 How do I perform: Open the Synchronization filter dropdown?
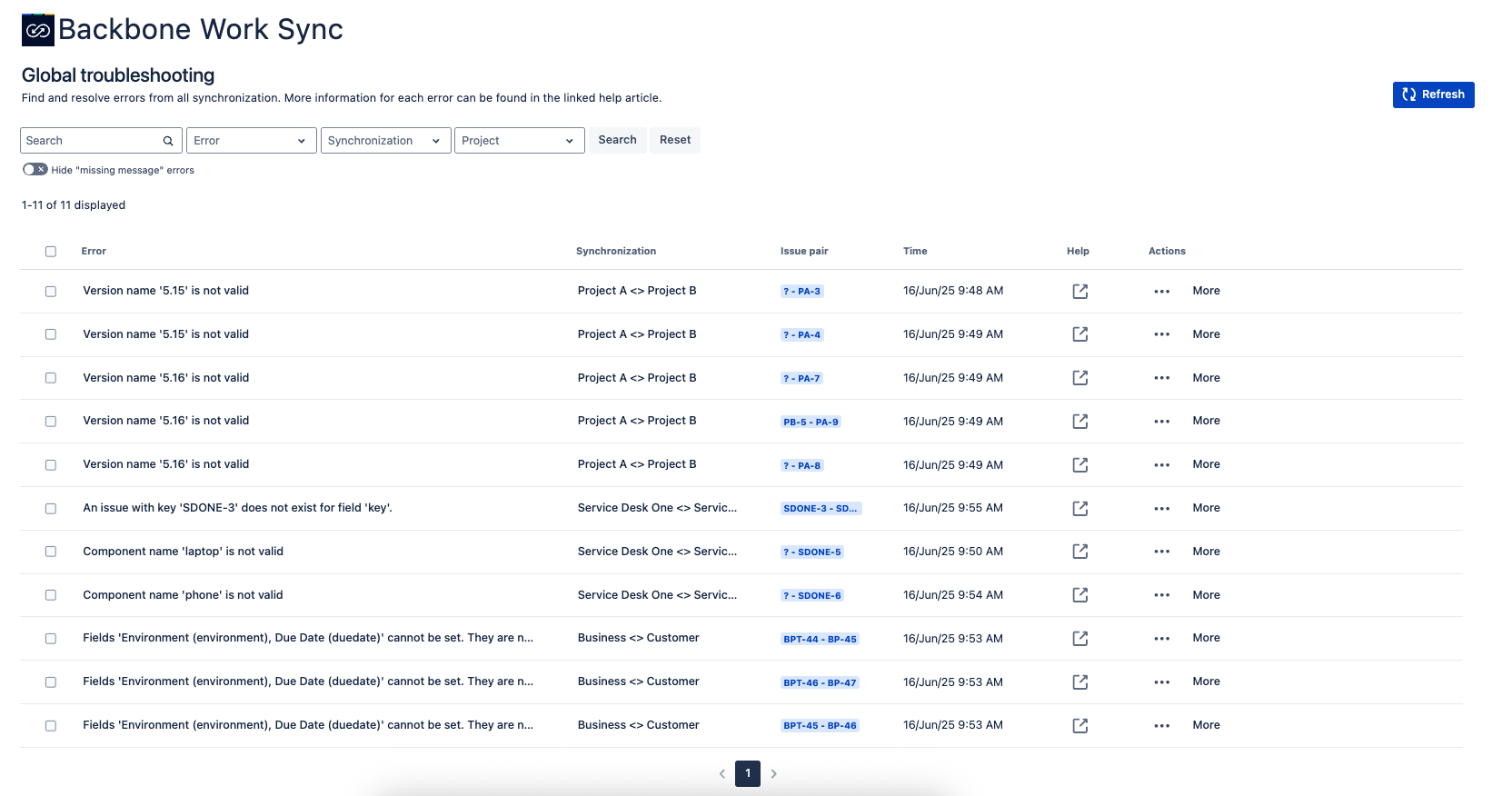coord(385,141)
